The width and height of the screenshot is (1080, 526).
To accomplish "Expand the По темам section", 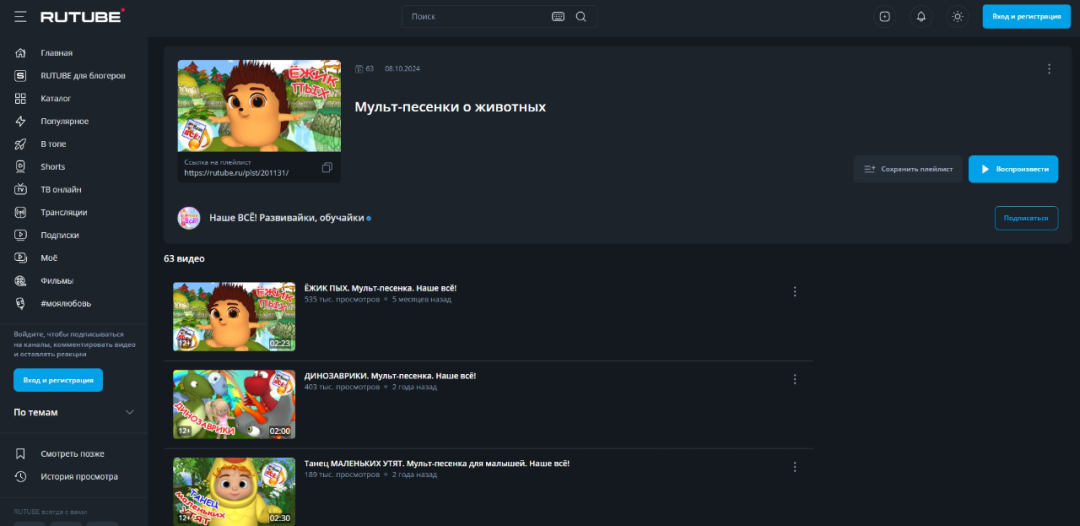I will 129,412.
